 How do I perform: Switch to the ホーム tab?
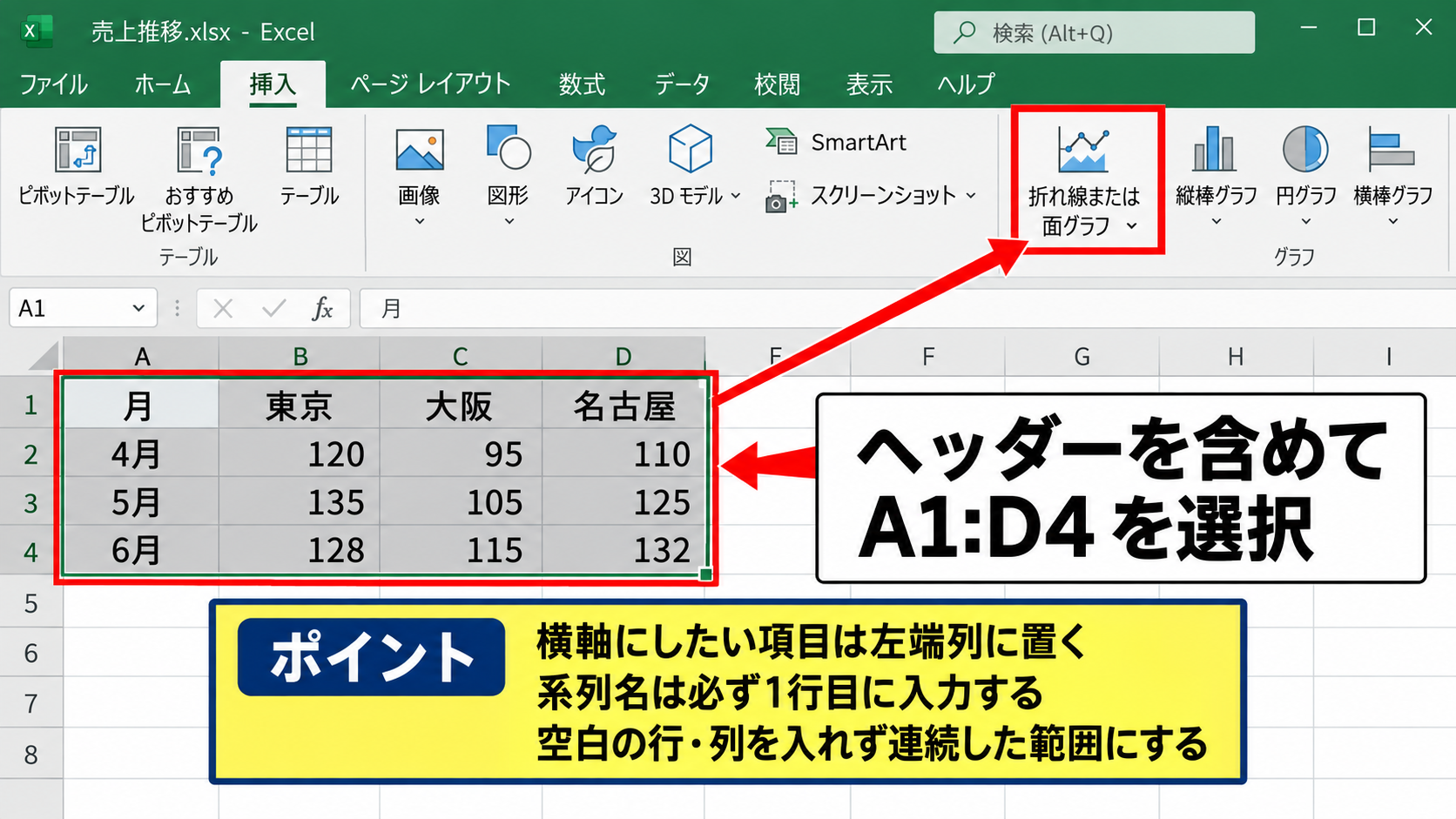163,84
